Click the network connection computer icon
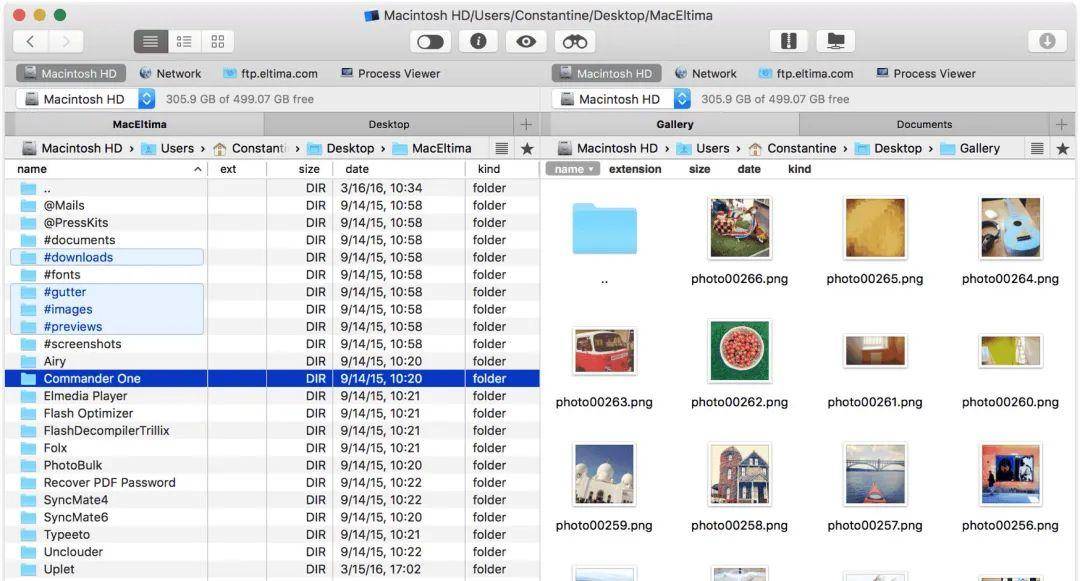Viewport: 1080px width, 581px height. (x=835, y=41)
